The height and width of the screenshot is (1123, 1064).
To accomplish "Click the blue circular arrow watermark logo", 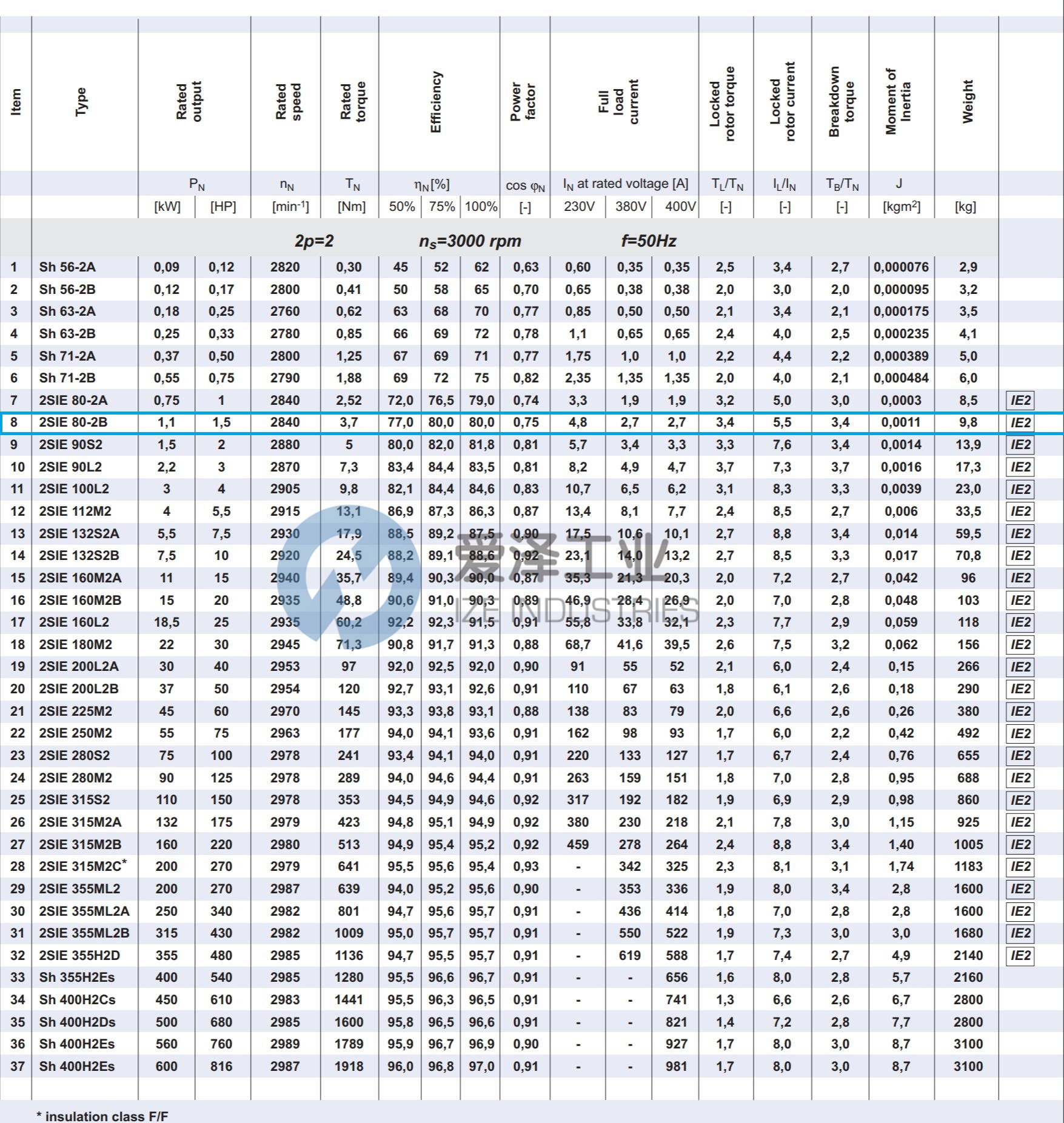I will 346,573.
